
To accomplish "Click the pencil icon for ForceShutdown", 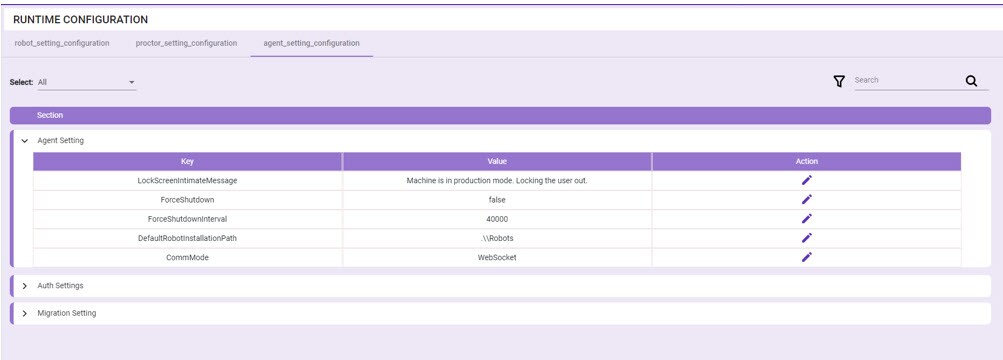I will click(807, 200).
